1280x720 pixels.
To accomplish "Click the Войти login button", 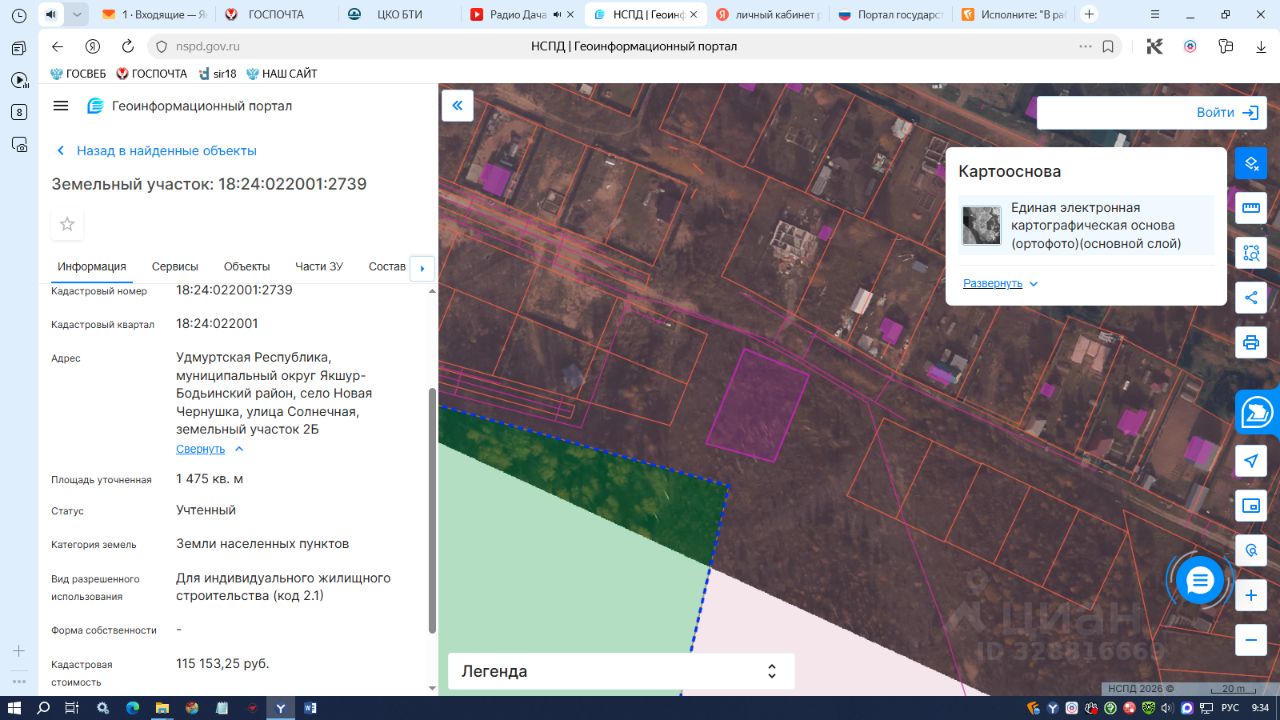I will [1226, 113].
